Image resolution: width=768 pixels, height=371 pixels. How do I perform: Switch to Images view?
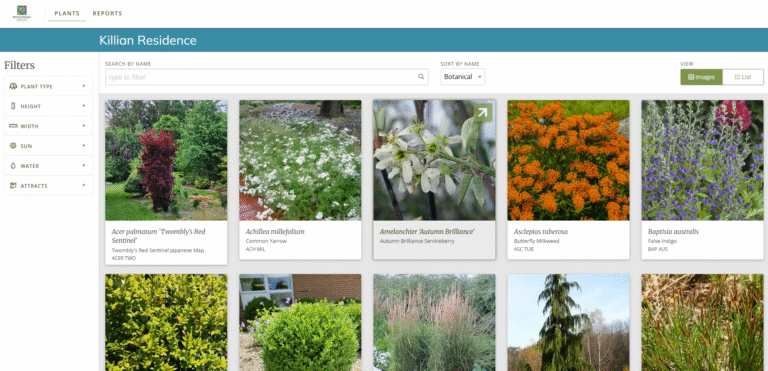click(701, 77)
